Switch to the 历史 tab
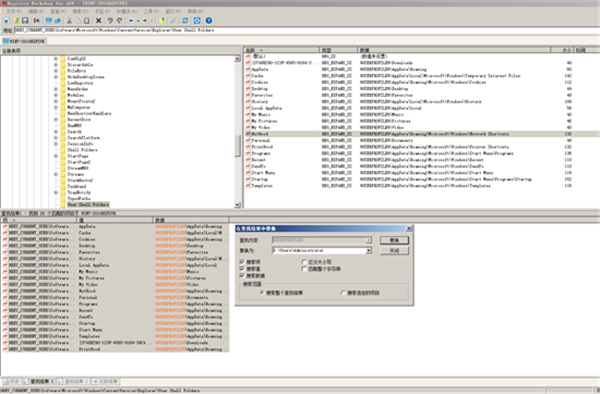This screenshot has height=394, width=600. point(11,381)
